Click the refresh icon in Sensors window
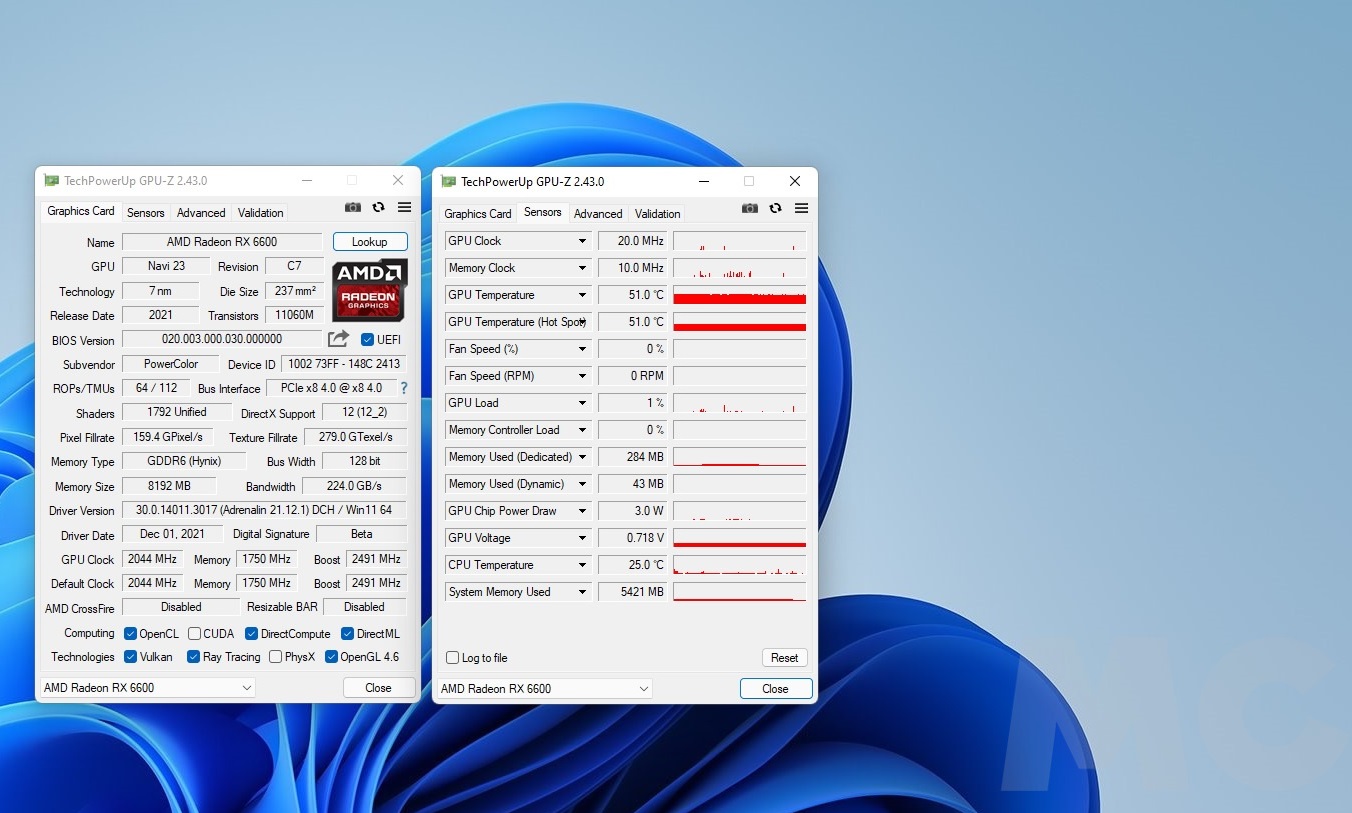This screenshot has height=813, width=1352. pos(775,208)
